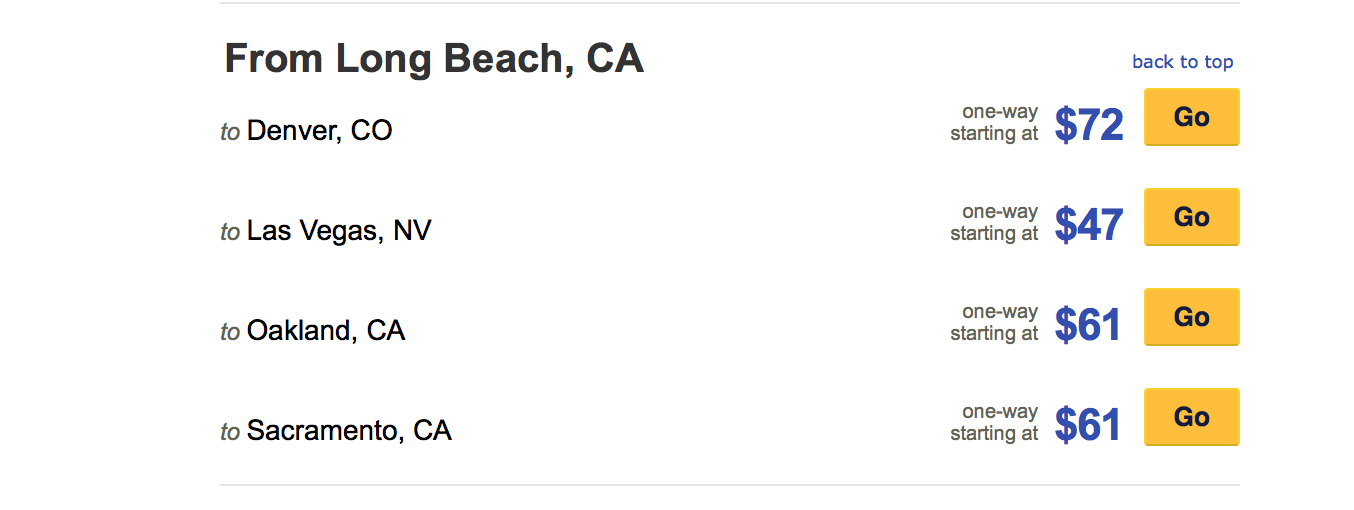The width and height of the screenshot is (1354, 510).
Task: Click the one-way starting at label beside $72
Action: click(x=994, y=123)
